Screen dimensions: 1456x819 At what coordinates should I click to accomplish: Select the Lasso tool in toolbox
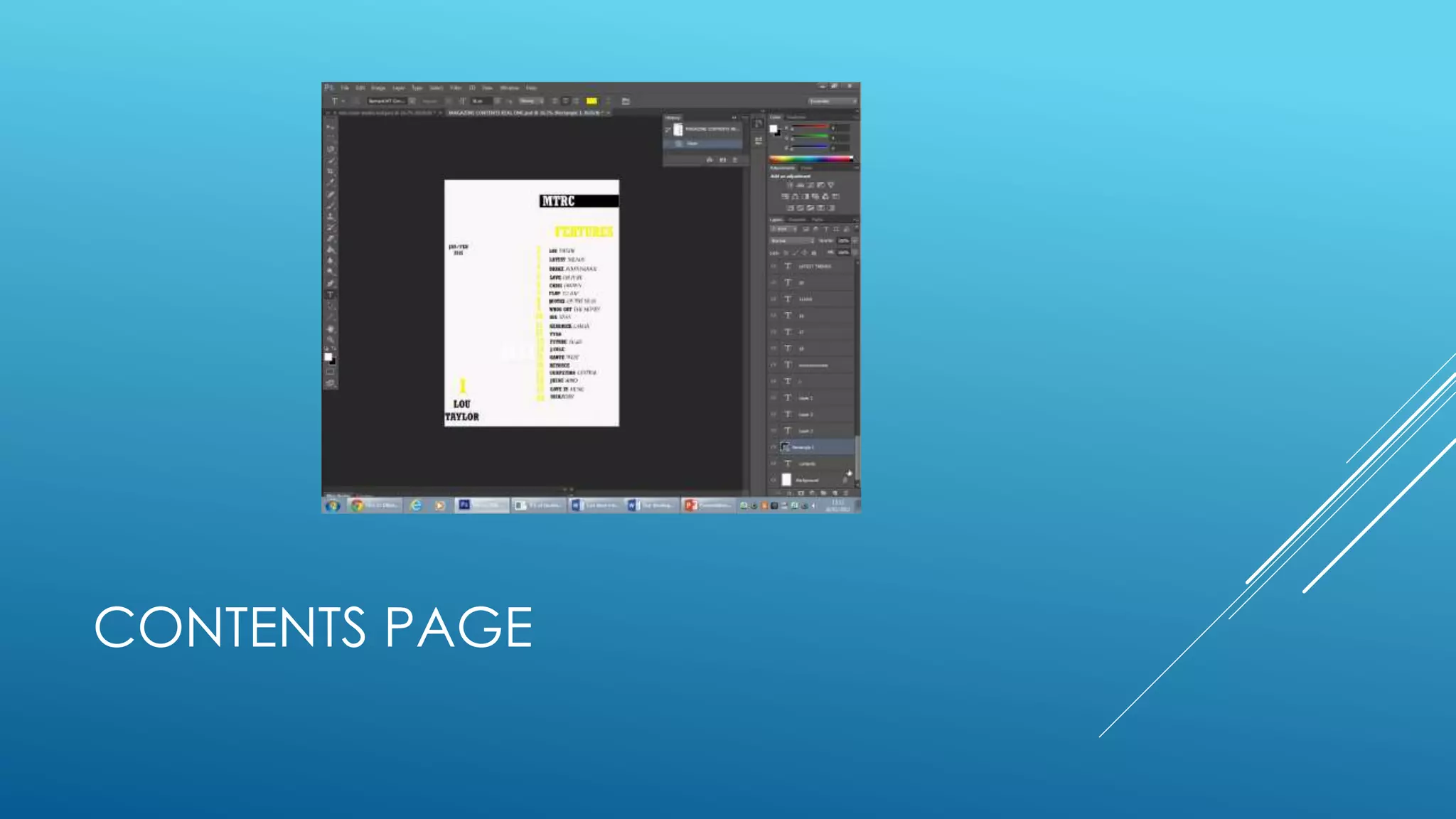tap(331, 149)
